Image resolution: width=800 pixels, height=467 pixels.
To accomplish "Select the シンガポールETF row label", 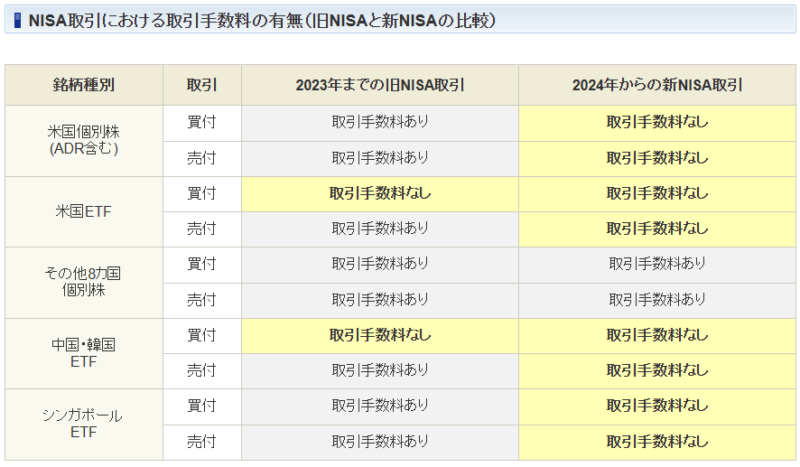I will (x=84, y=424).
